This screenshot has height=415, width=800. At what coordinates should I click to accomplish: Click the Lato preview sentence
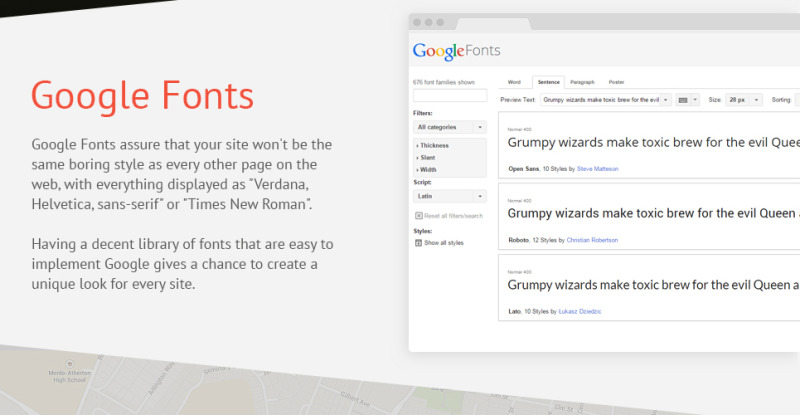[x=654, y=285]
